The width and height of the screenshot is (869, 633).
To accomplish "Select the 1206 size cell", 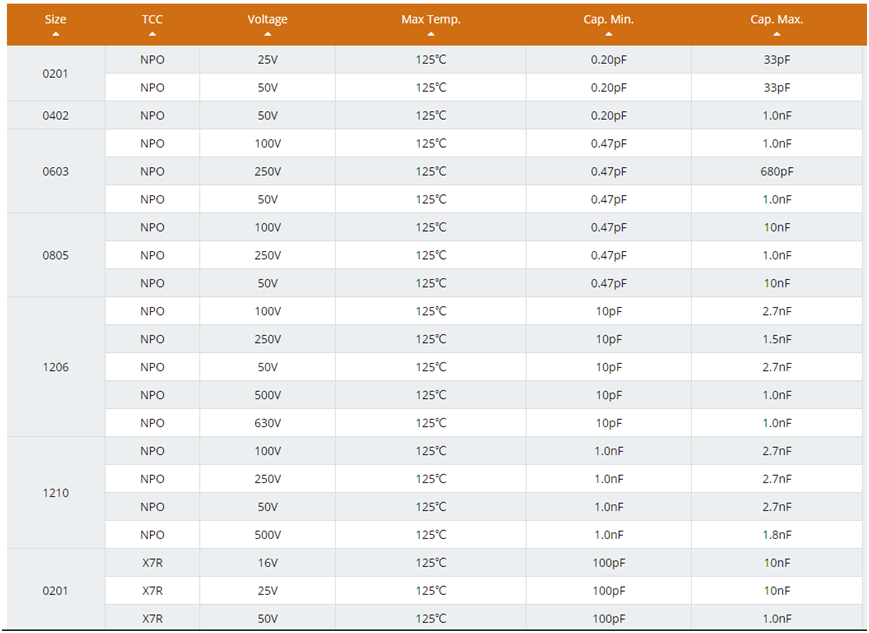I will pyautogui.click(x=55, y=367).
